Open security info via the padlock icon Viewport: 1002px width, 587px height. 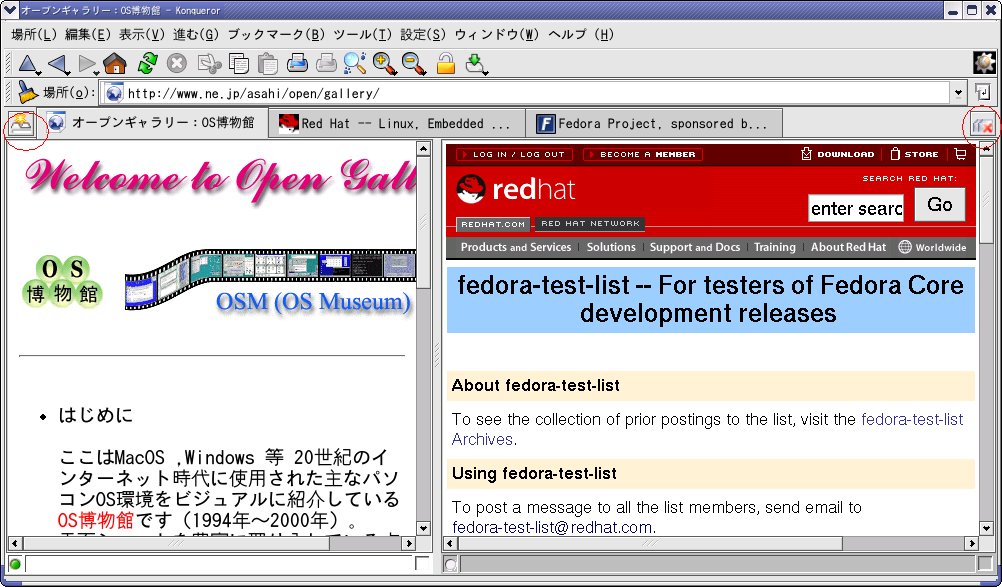pyautogui.click(x=445, y=63)
